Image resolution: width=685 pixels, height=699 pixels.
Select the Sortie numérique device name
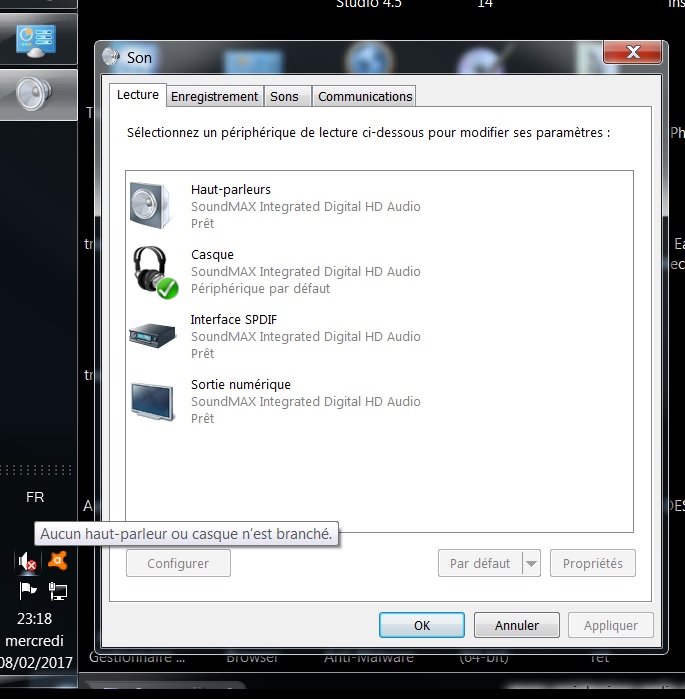tap(241, 384)
